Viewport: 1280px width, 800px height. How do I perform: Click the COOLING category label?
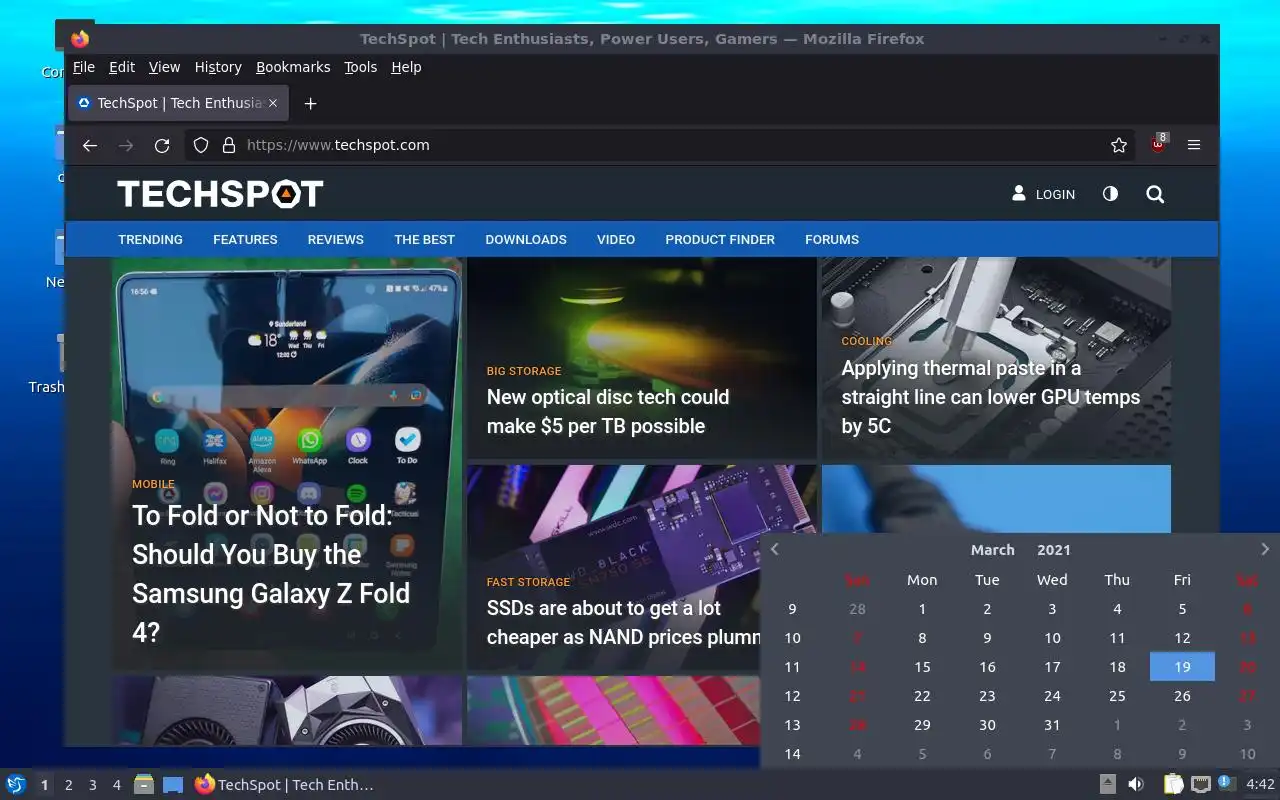pyautogui.click(x=866, y=341)
